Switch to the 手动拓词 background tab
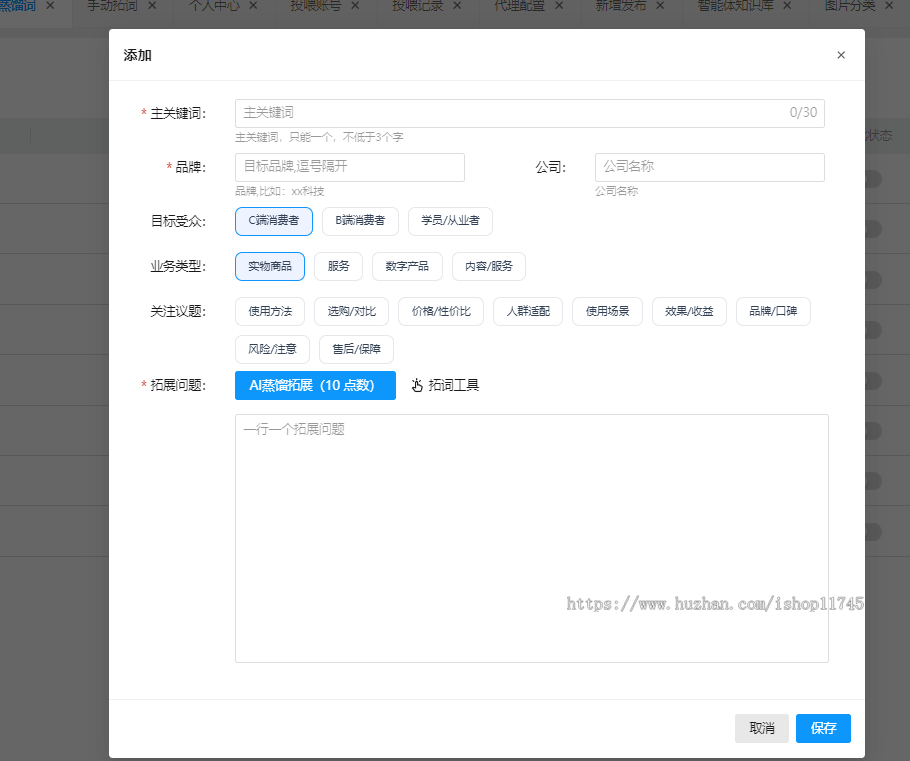Screen dimensions: 910x761 click(112, 6)
